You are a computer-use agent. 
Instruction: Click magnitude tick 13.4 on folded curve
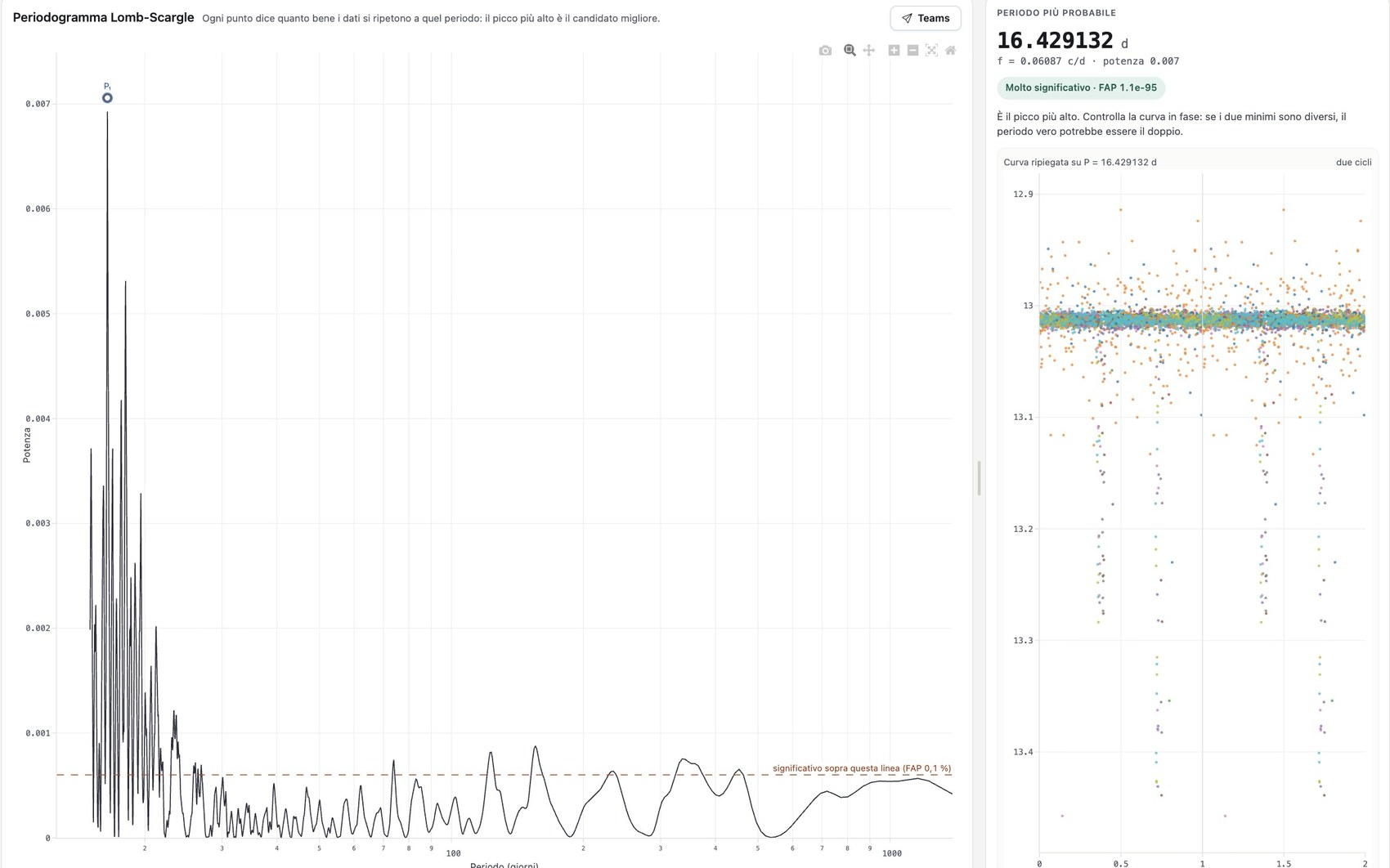pyautogui.click(x=1023, y=752)
